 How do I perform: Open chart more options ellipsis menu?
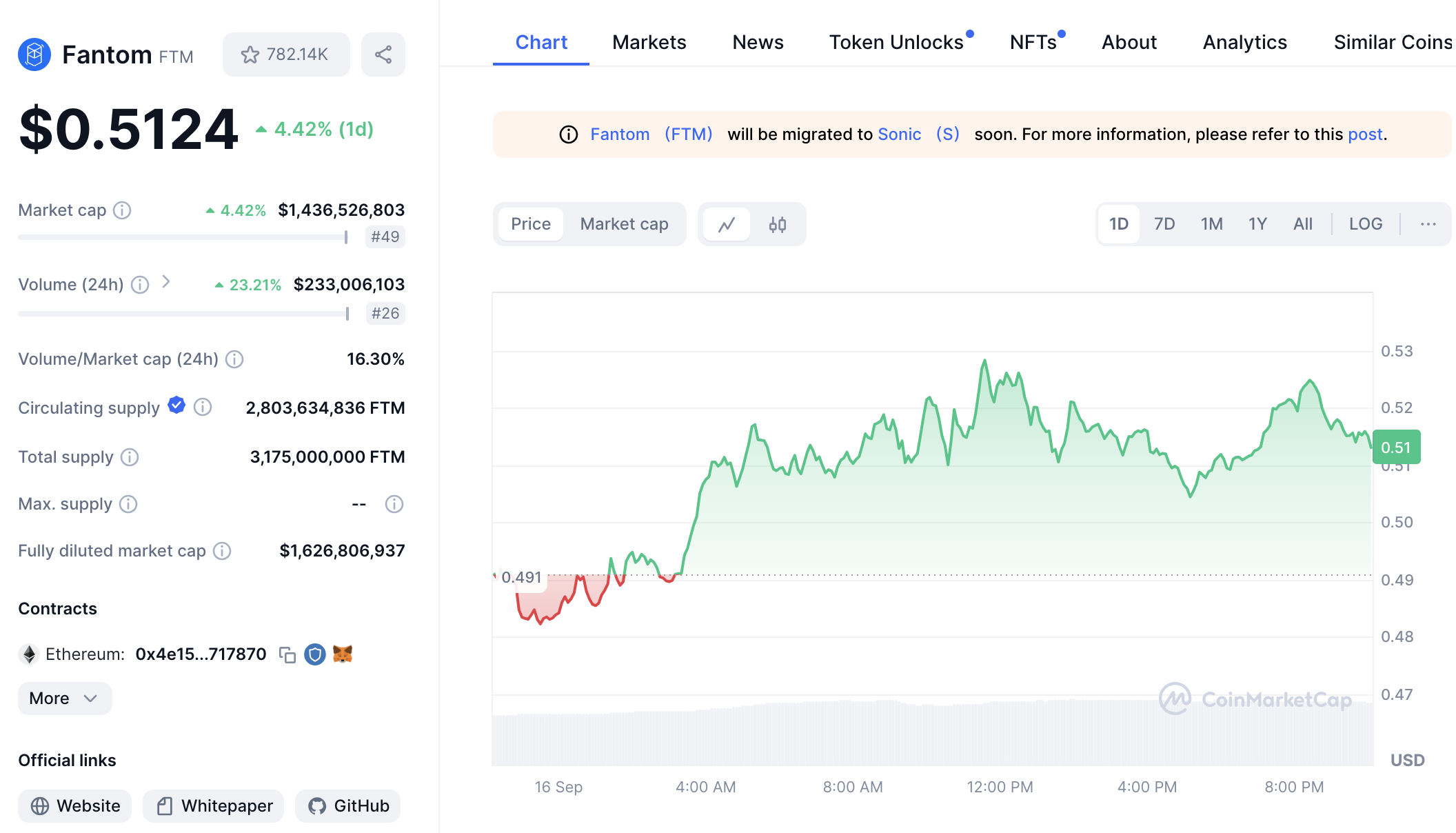tap(1428, 224)
